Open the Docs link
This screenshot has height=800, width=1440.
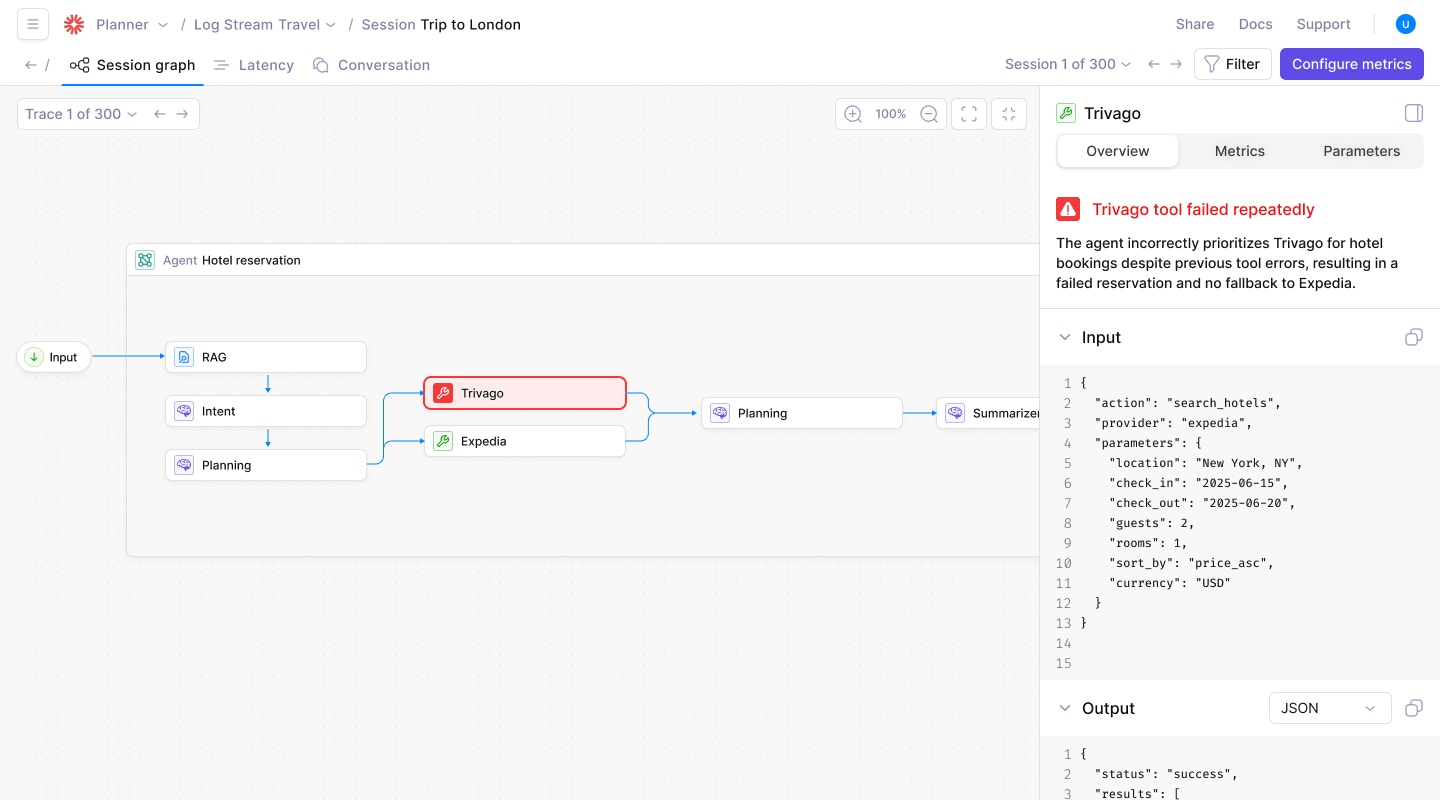tap(1256, 24)
